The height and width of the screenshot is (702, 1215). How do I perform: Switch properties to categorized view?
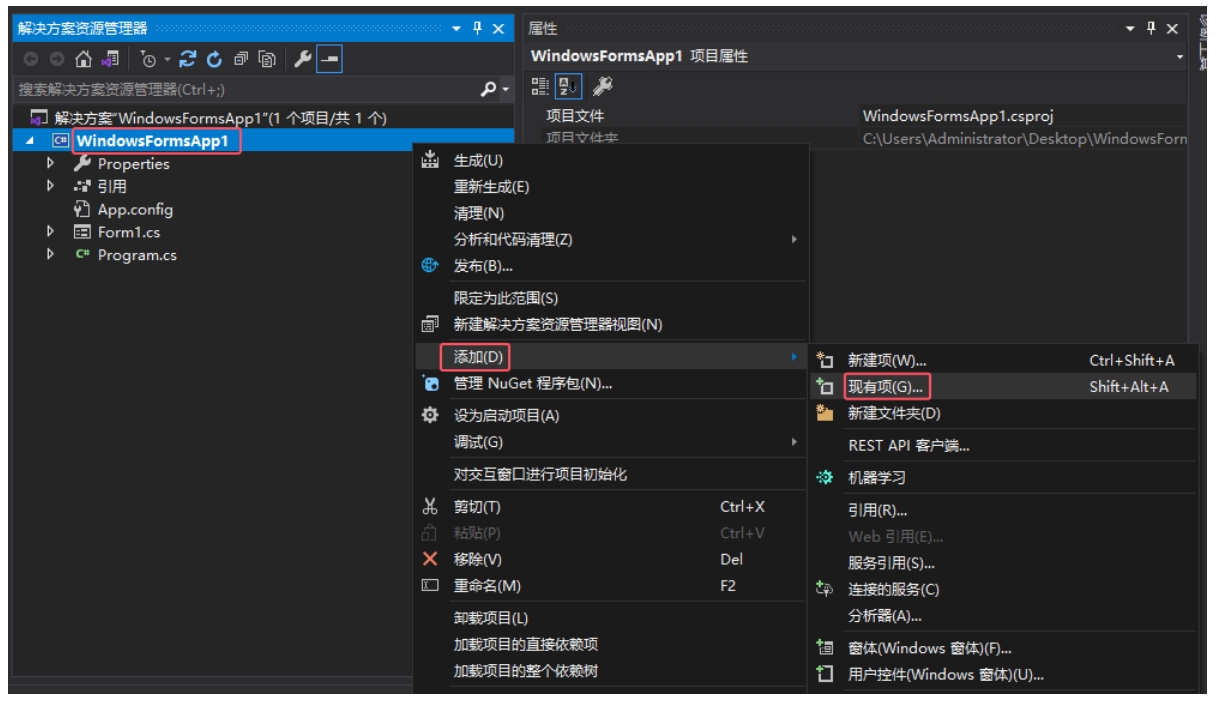540,86
